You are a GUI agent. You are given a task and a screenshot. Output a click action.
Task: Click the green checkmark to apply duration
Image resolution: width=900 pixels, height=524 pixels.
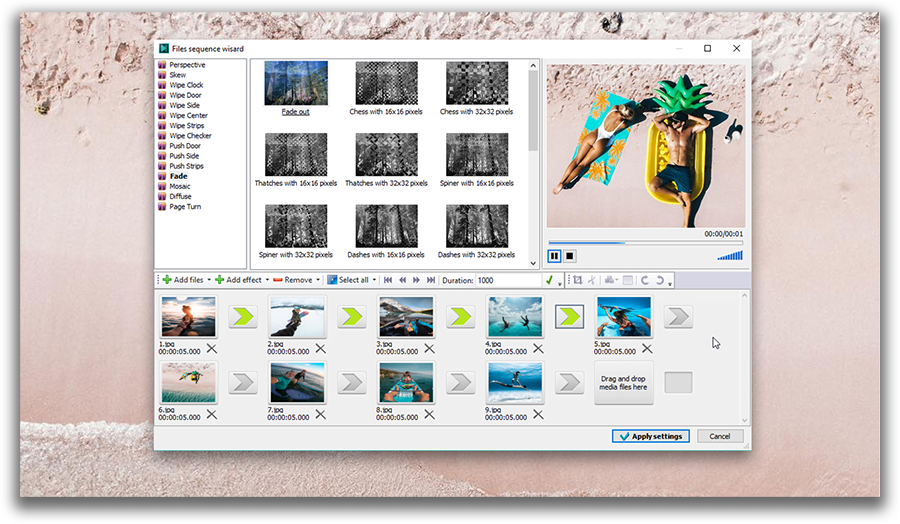(x=549, y=280)
